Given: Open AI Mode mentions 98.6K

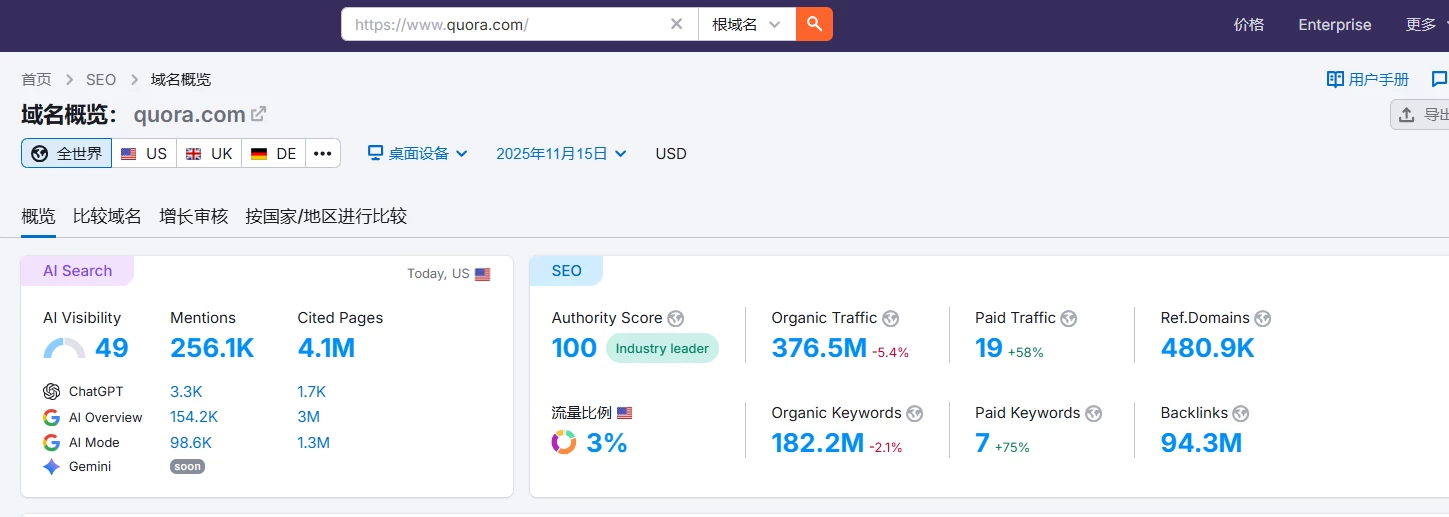Looking at the screenshot, I should pos(190,442).
